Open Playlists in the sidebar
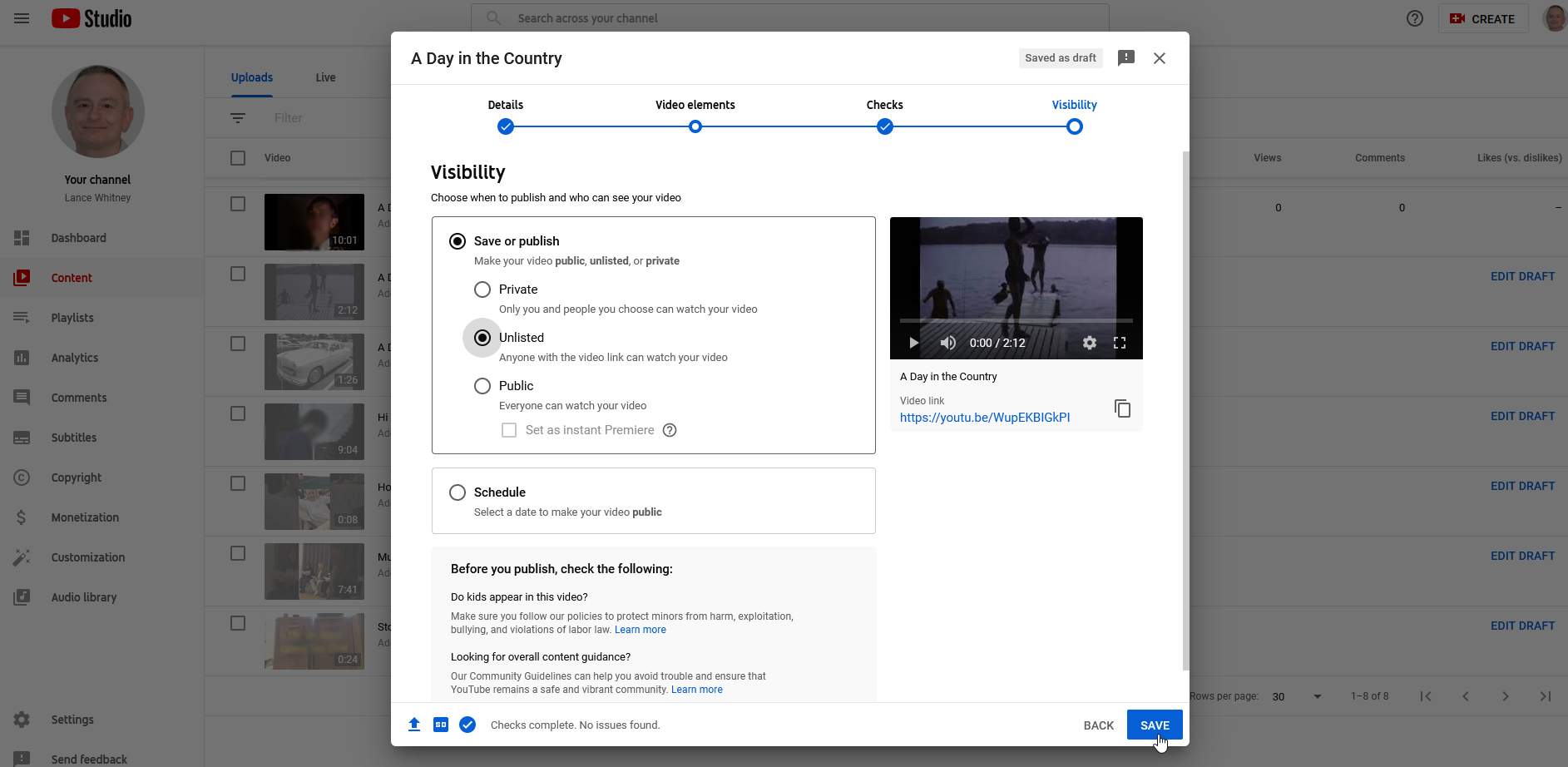The height and width of the screenshot is (767, 1568). point(101,318)
